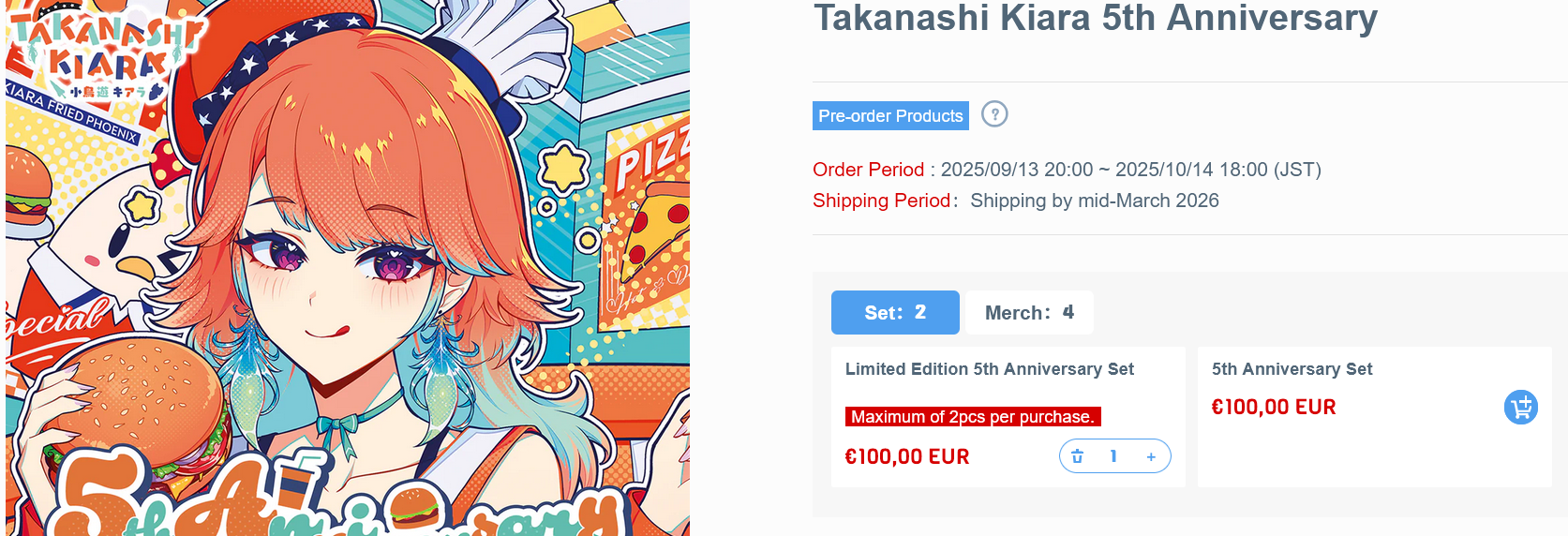Open the Kiara product illustration
Viewport: 1568px width, 536px height.
coord(348,268)
